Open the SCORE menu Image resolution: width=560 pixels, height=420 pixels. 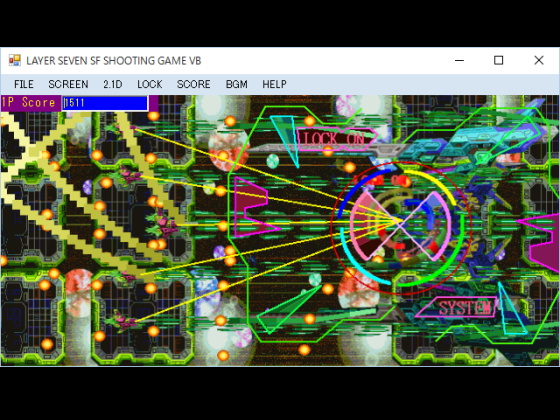tap(194, 84)
